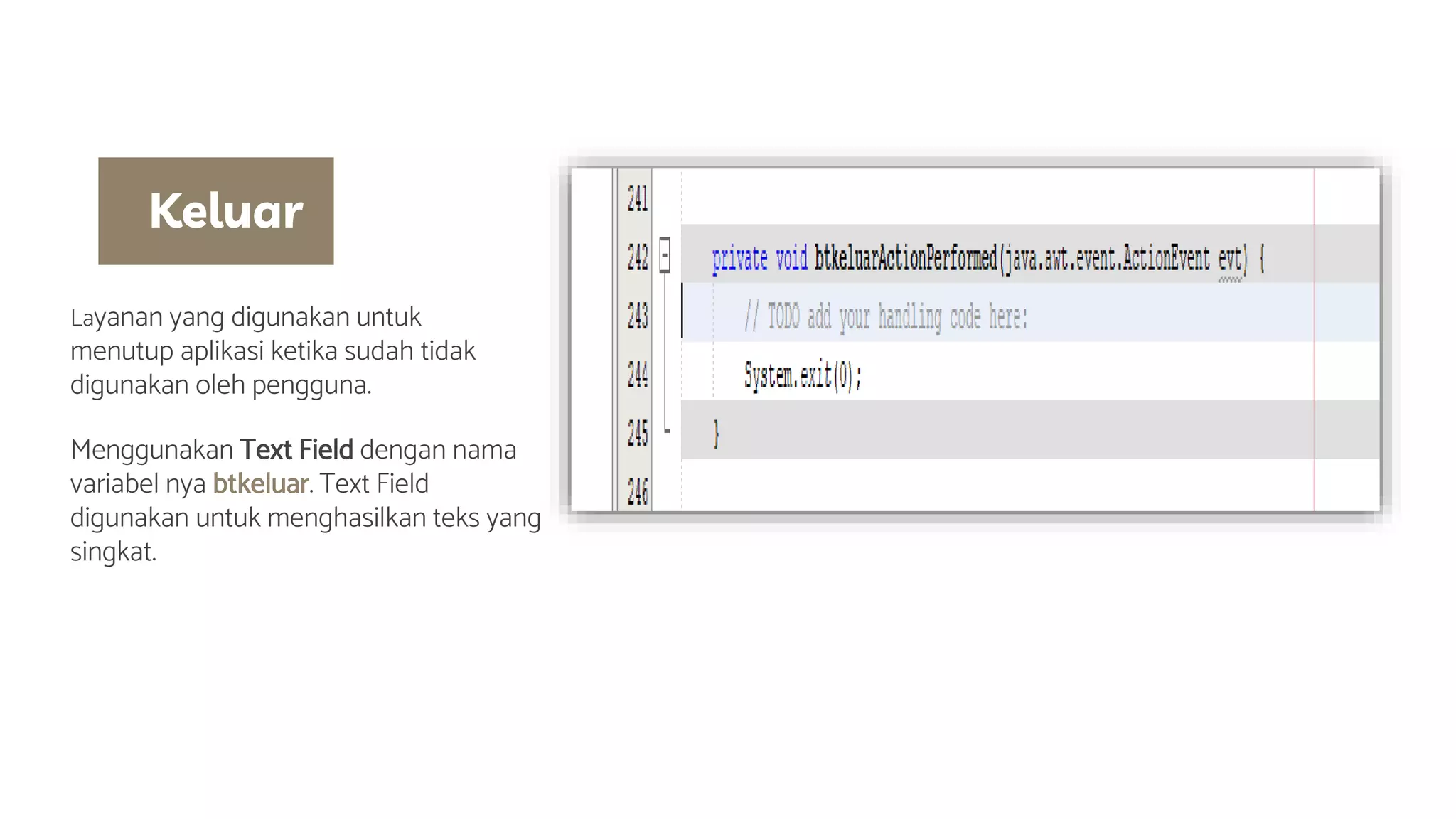Click line number 241 in the gutter
The image size is (1456, 819).
[637, 198]
